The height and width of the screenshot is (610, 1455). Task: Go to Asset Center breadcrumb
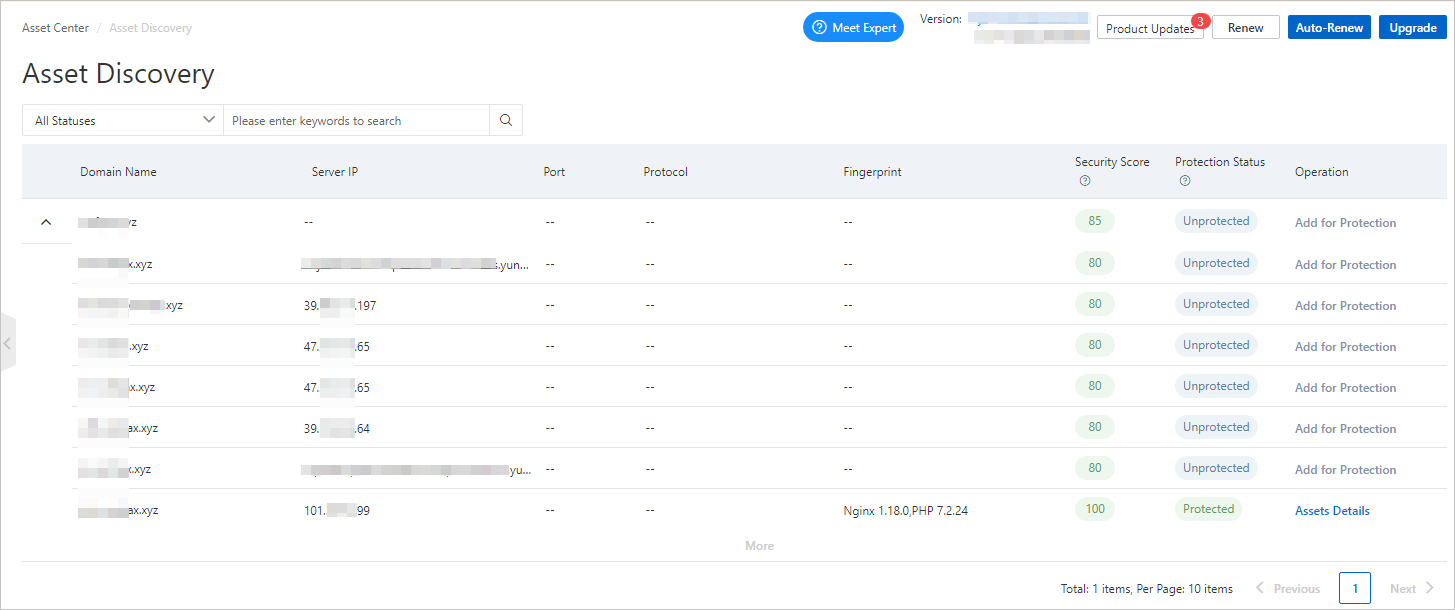click(55, 28)
